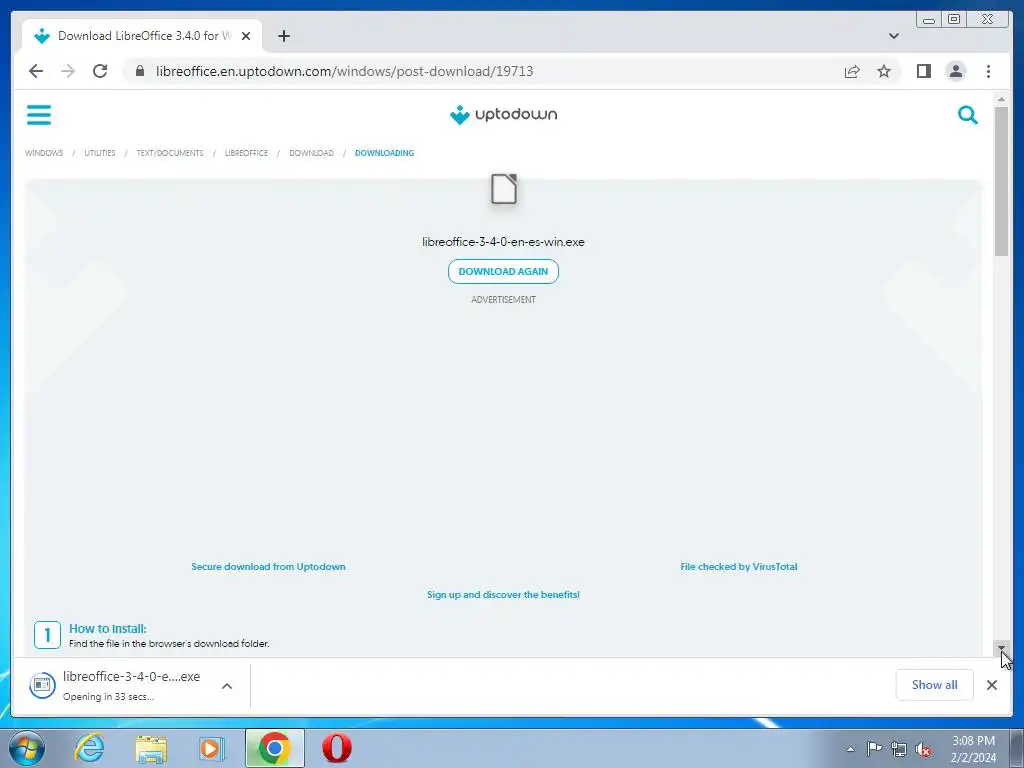Close the Download LibreOffice tab
This screenshot has height=768, width=1024.
[x=246, y=36]
